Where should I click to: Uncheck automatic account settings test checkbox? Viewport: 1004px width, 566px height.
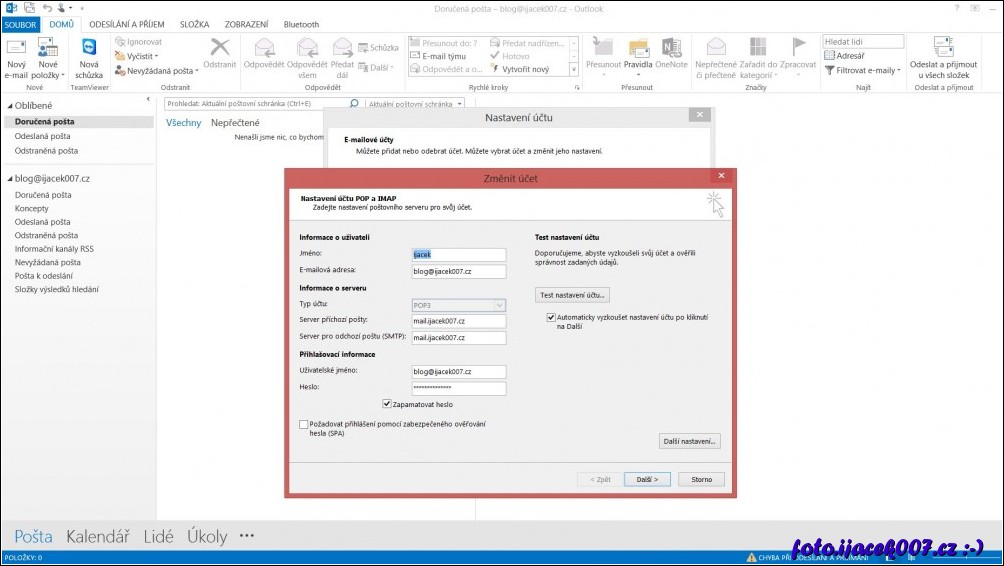(551, 317)
